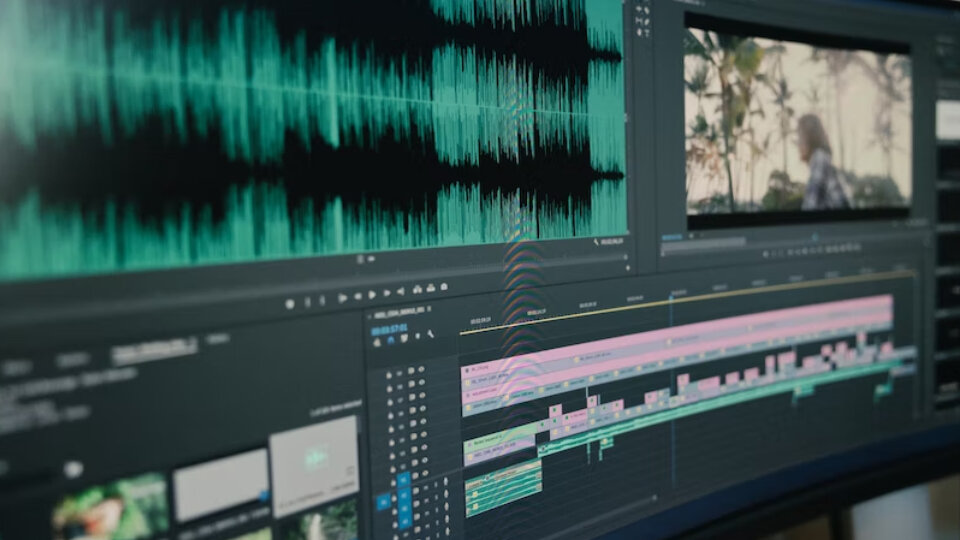
Task: Click Mark Out in Source monitor
Action: 323,301
